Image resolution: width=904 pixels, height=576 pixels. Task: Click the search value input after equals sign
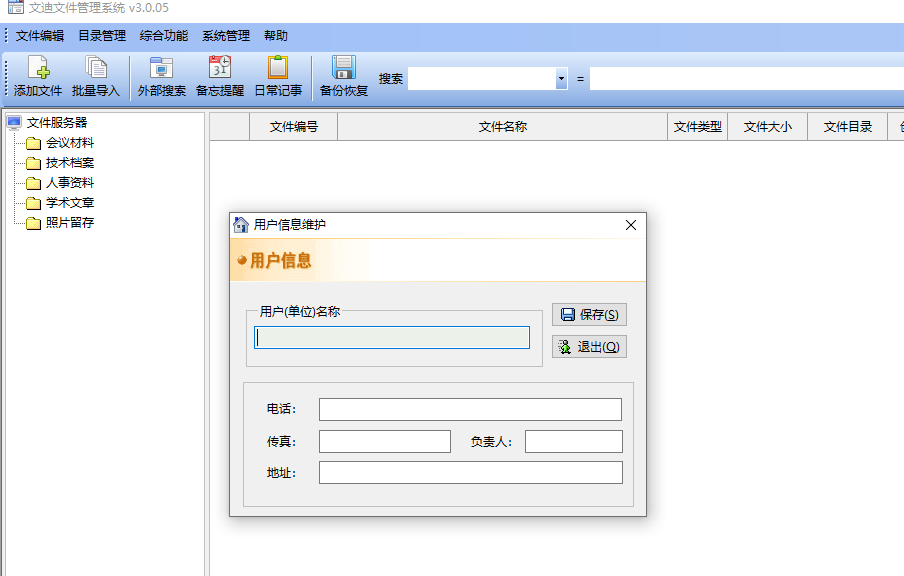pos(747,78)
